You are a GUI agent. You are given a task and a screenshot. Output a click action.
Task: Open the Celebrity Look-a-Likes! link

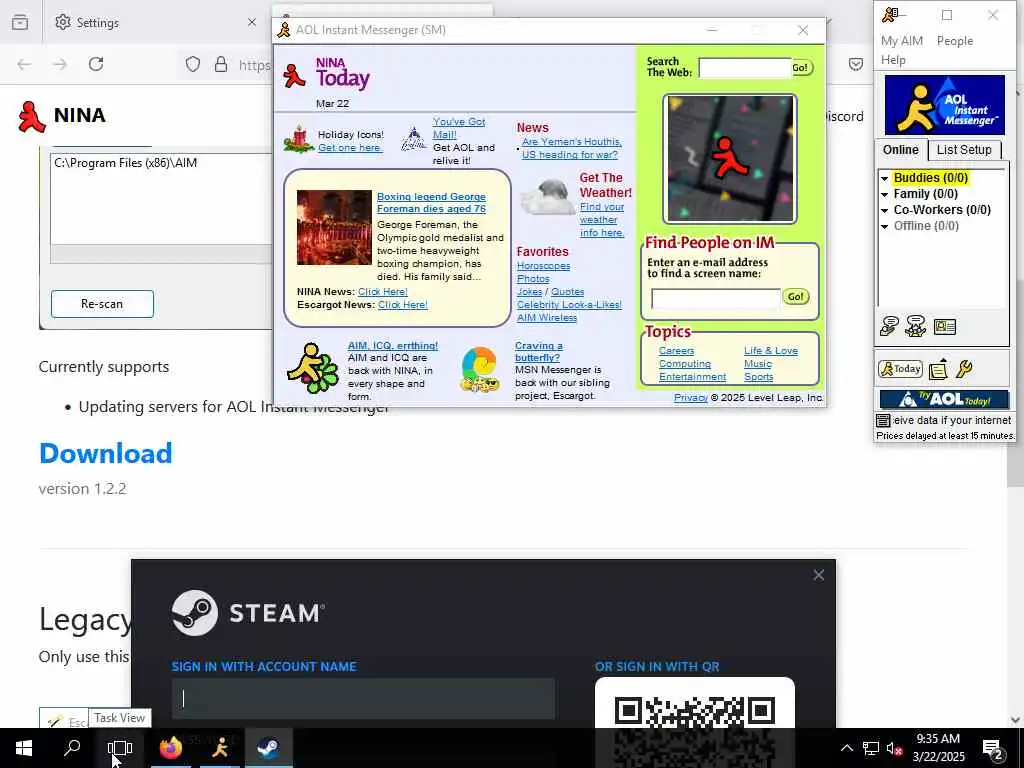569,304
